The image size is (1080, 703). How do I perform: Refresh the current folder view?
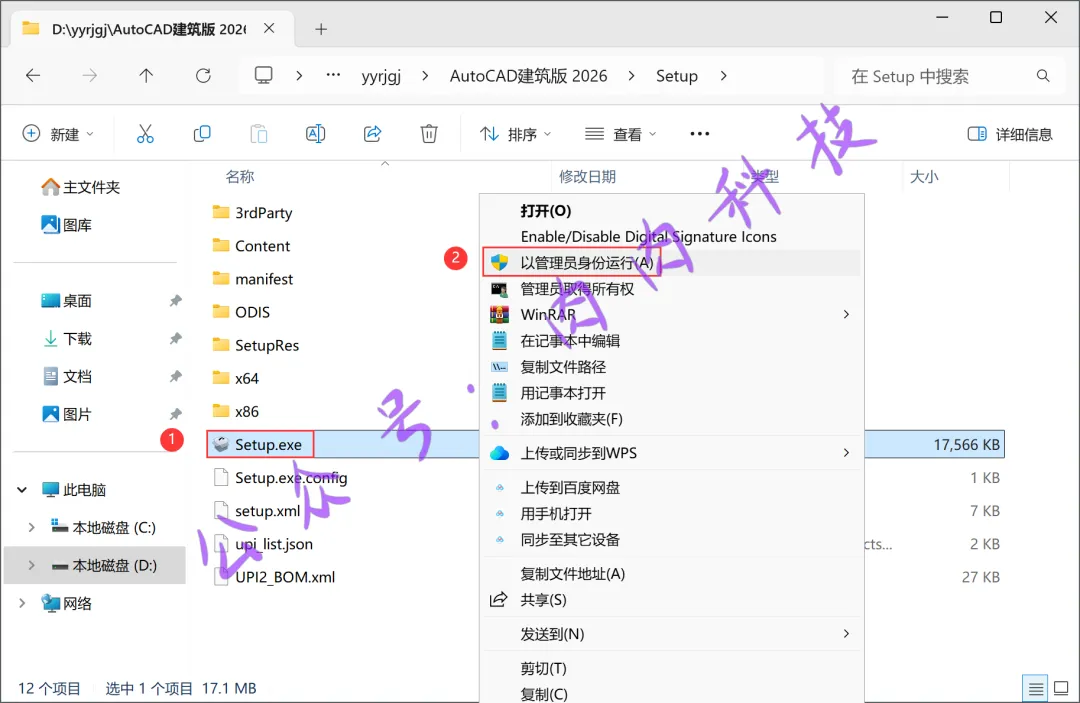point(203,76)
